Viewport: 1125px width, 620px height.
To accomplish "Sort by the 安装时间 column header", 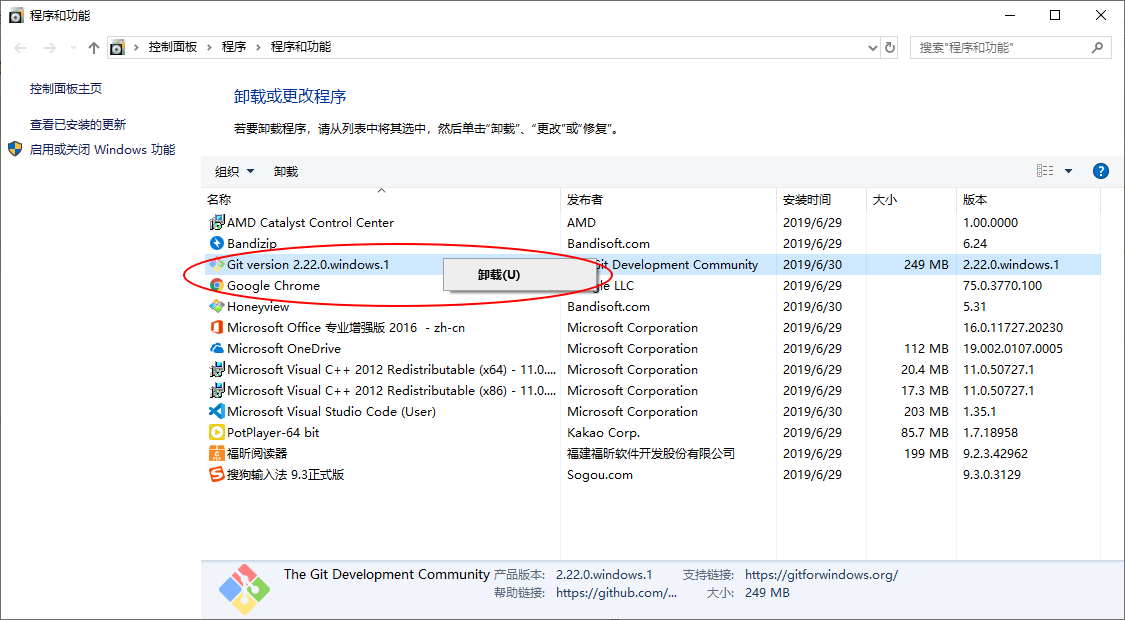I will (x=822, y=199).
